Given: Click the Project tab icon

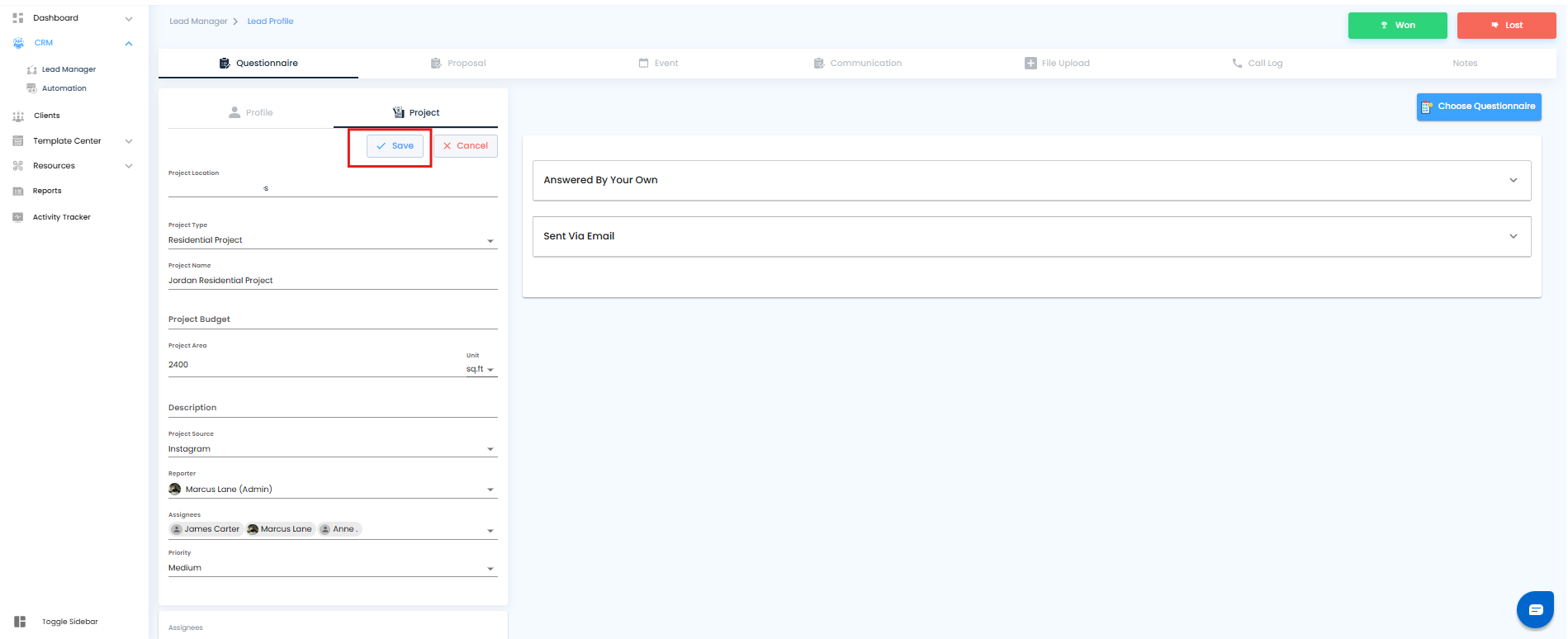Looking at the screenshot, I should (399, 112).
